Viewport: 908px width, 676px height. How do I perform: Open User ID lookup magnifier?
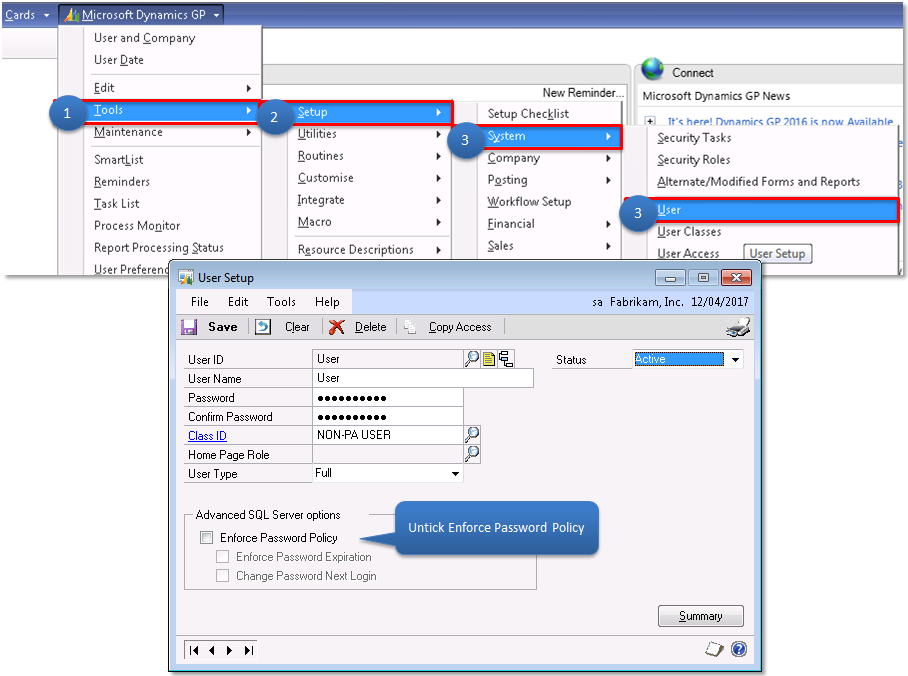tap(472, 359)
